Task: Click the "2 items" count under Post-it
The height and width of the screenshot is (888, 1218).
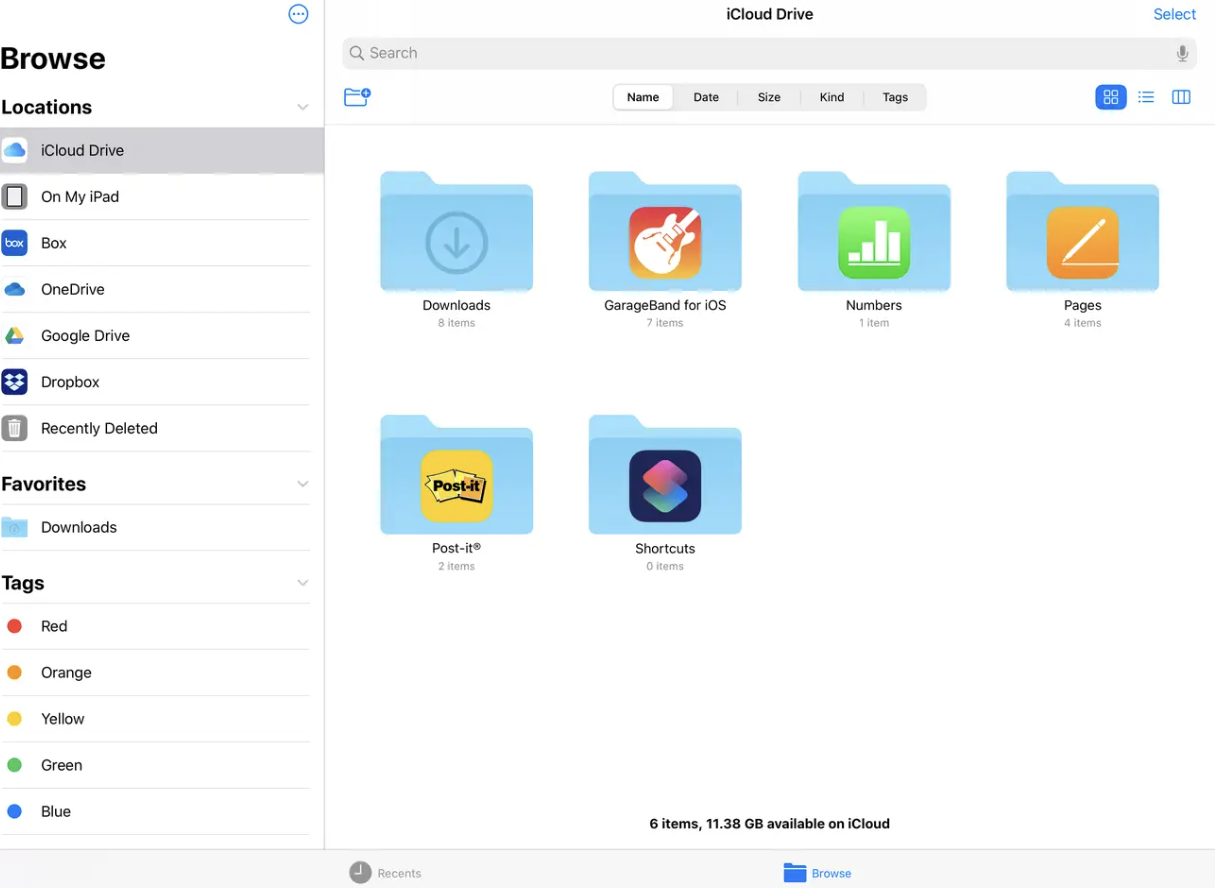Action: click(456, 566)
